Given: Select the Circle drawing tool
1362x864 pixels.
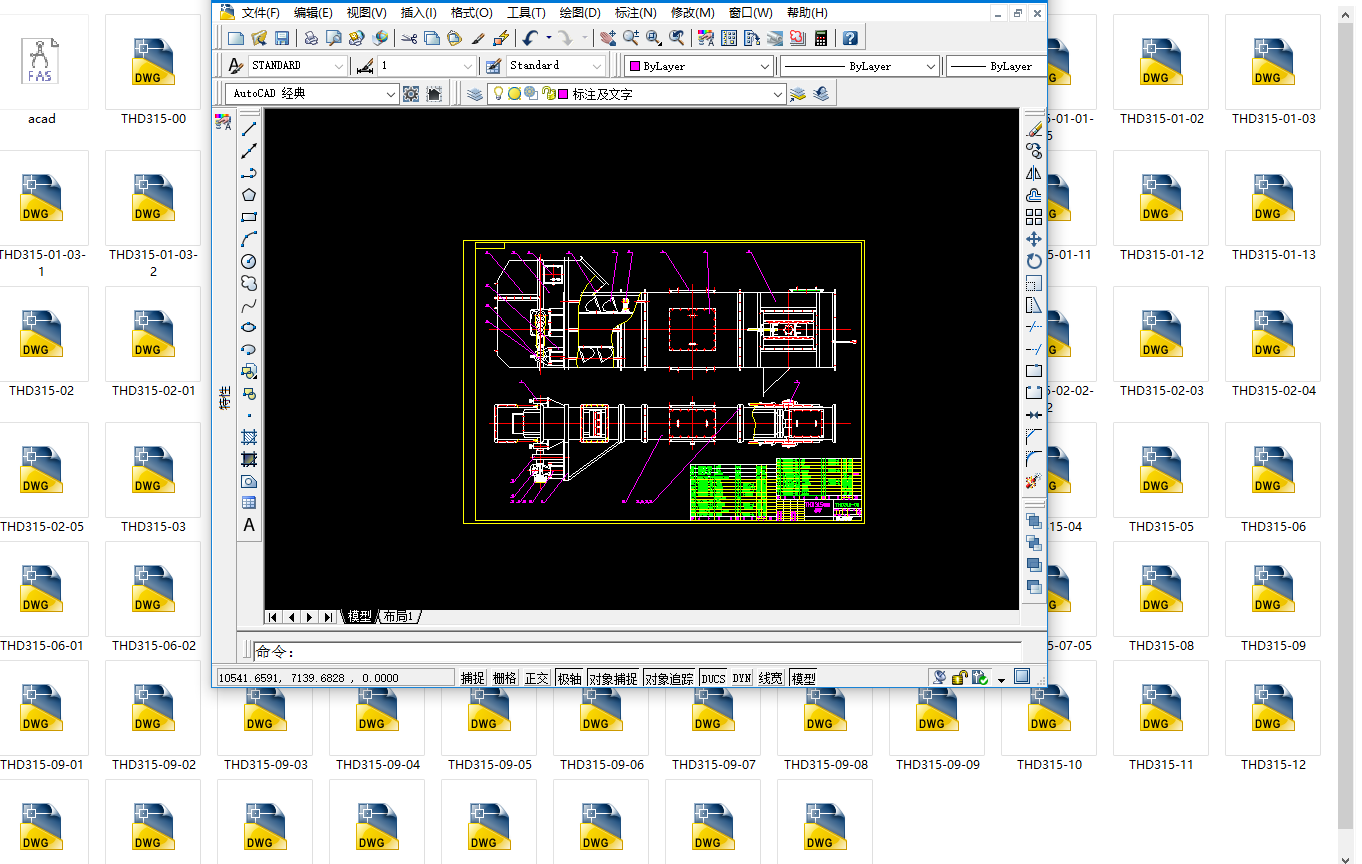Looking at the screenshot, I should (x=249, y=261).
